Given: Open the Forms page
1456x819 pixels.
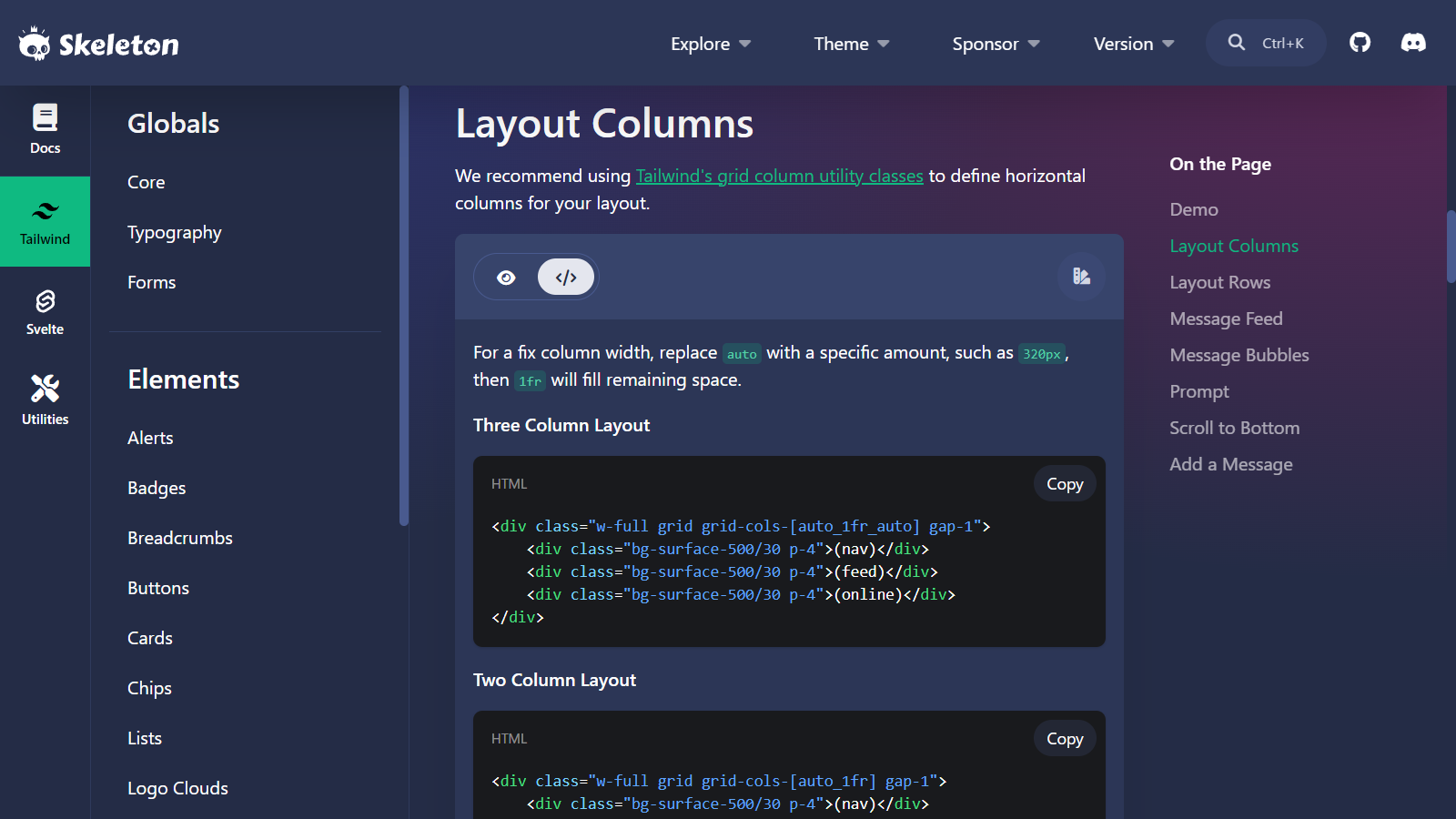Looking at the screenshot, I should point(152,282).
